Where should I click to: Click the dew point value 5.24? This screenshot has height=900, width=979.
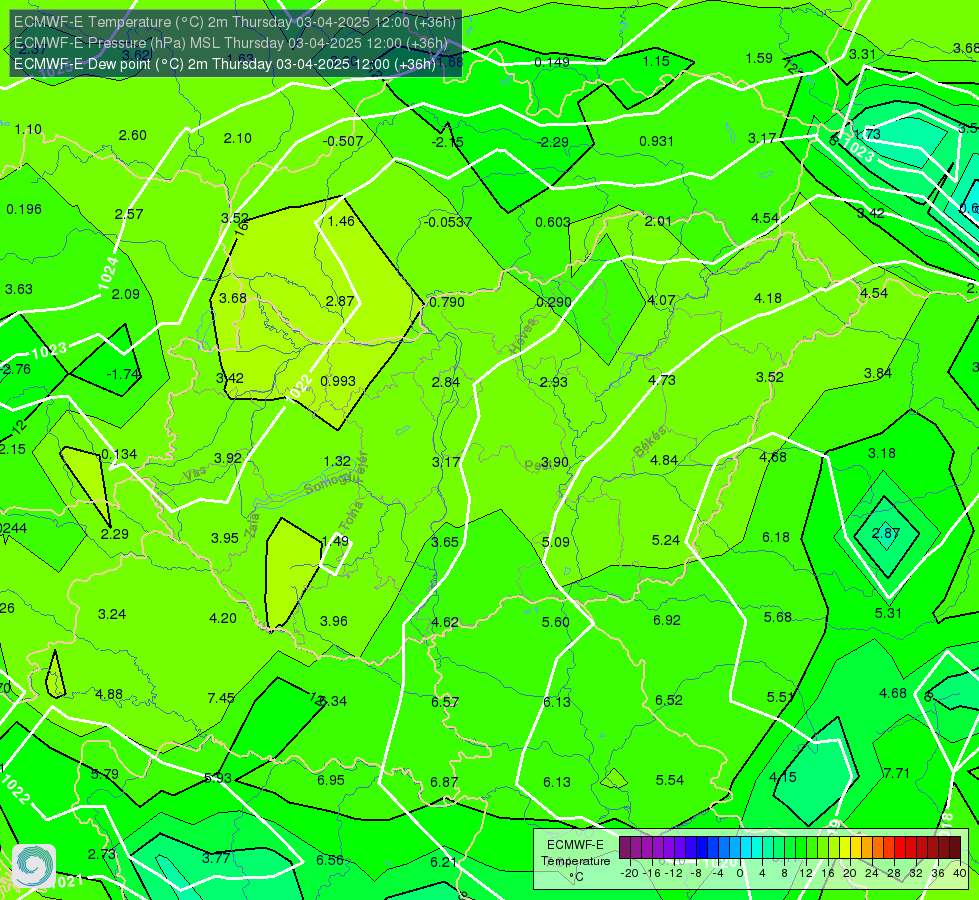point(666,540)
